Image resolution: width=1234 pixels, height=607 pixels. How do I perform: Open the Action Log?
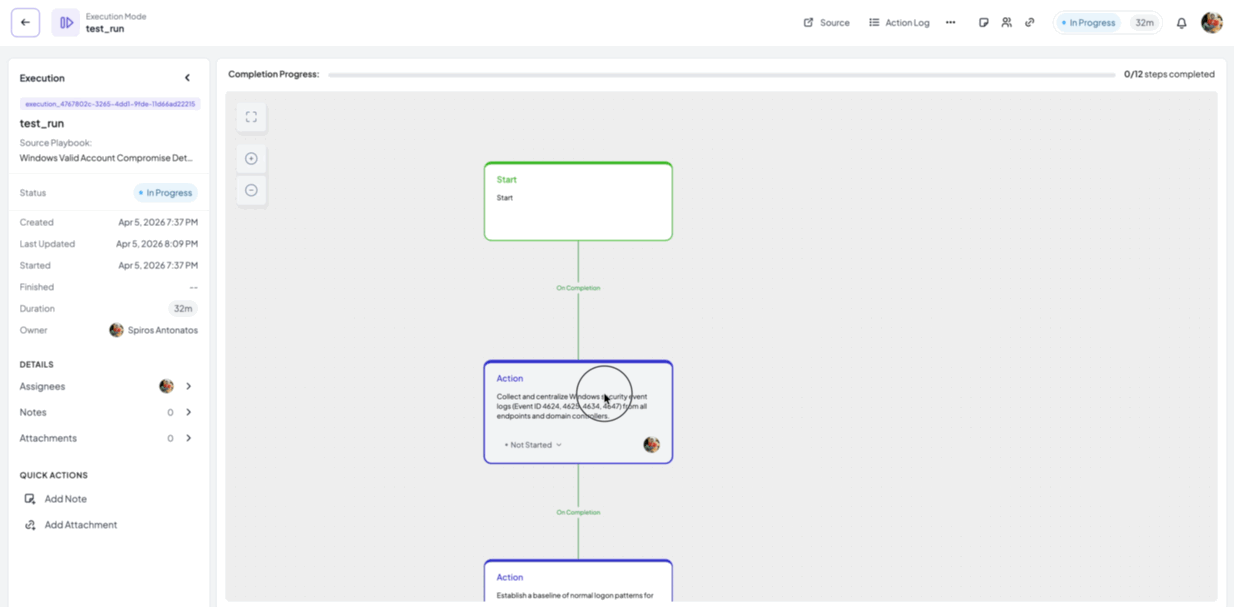(x=898, y=22)
